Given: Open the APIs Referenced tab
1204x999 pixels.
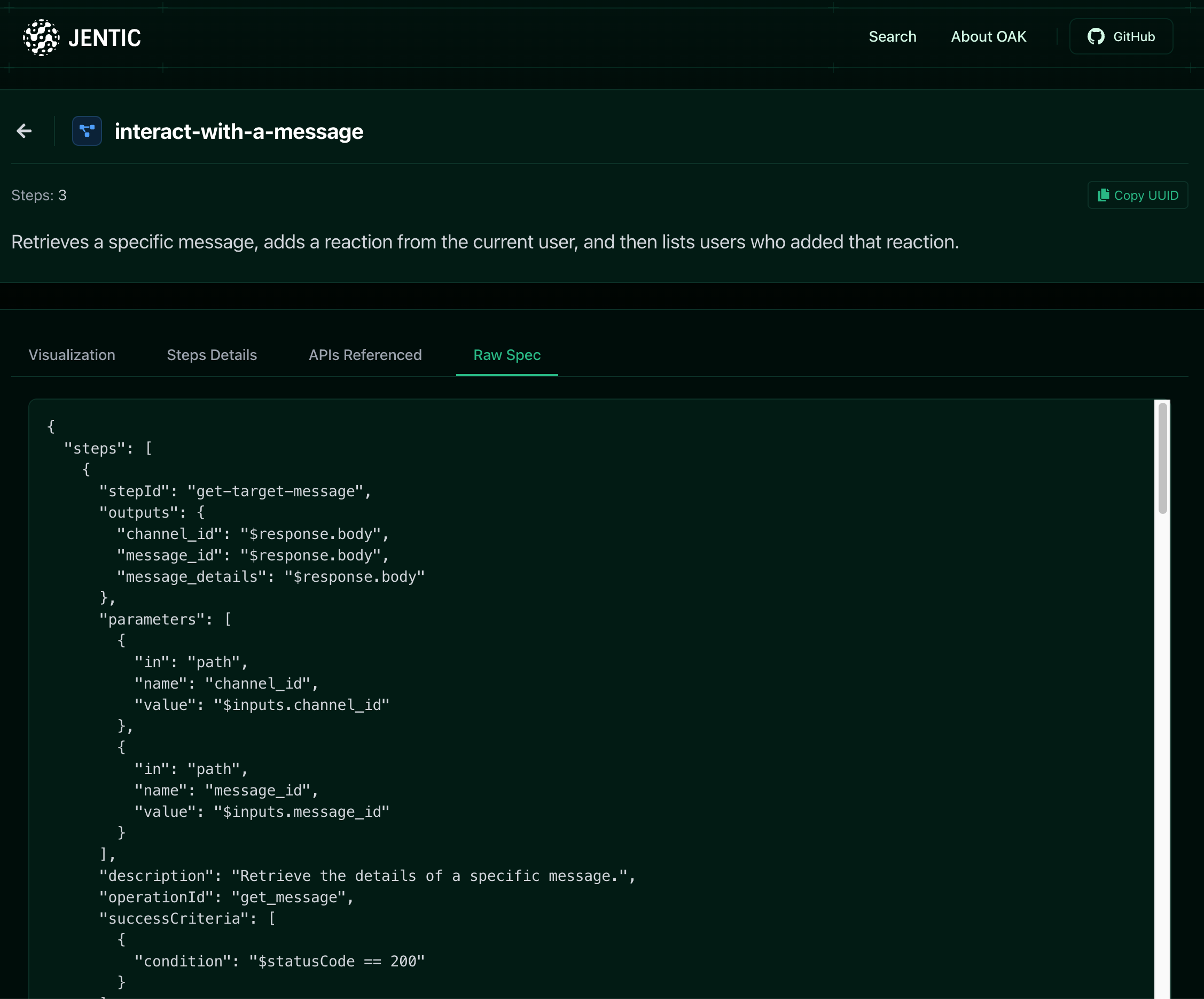Looking at the screenshot, I should coord(365,355).
